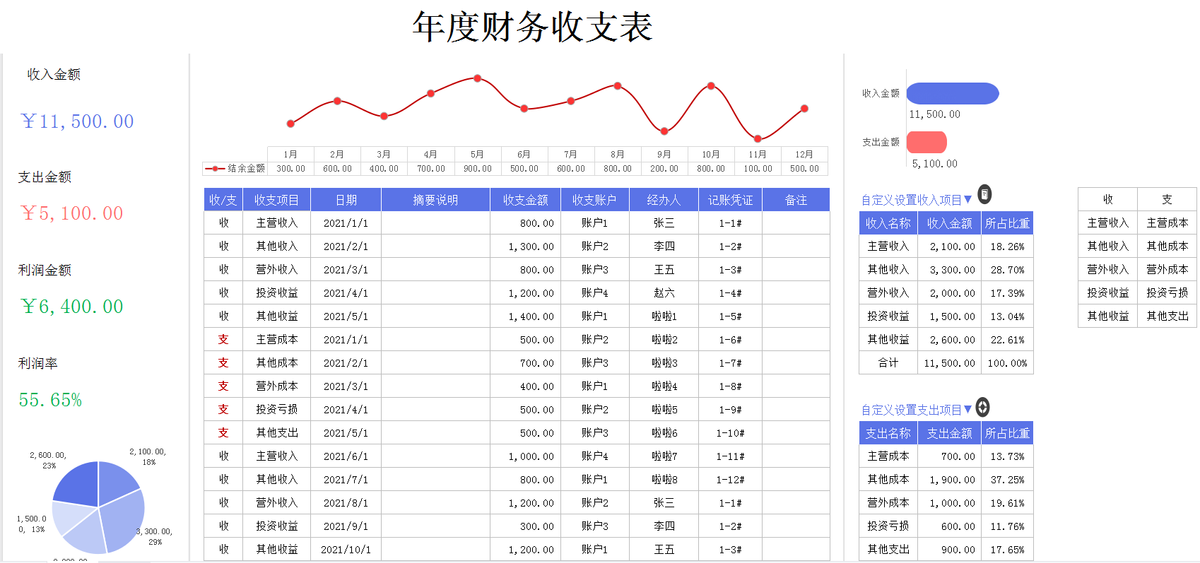The height and width of the screenshot is (563, 1200).
Task: Click the 收支项目 column header
Action: 277,200
